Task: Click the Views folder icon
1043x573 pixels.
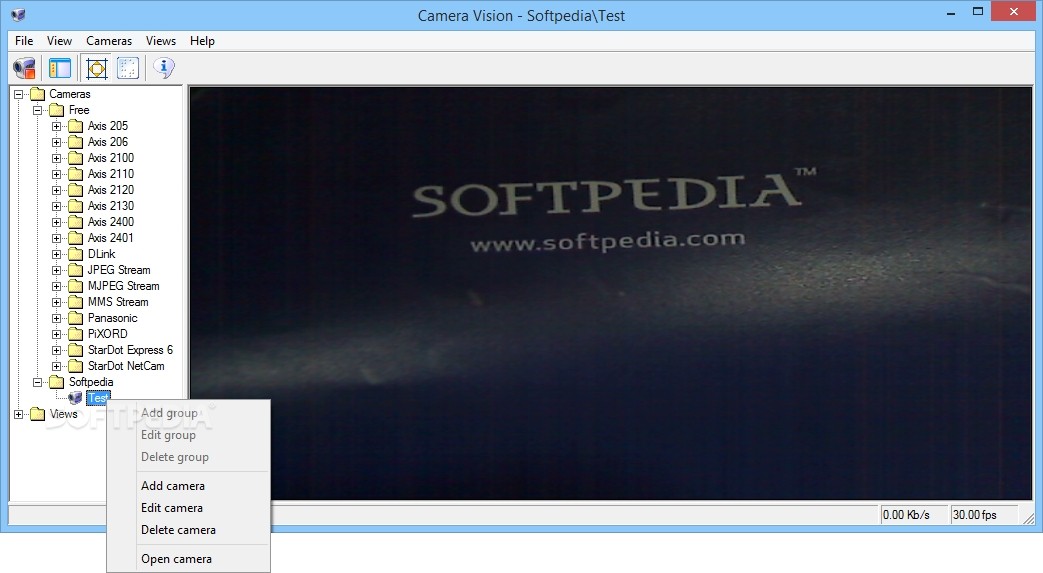Action: click(38, 414)
